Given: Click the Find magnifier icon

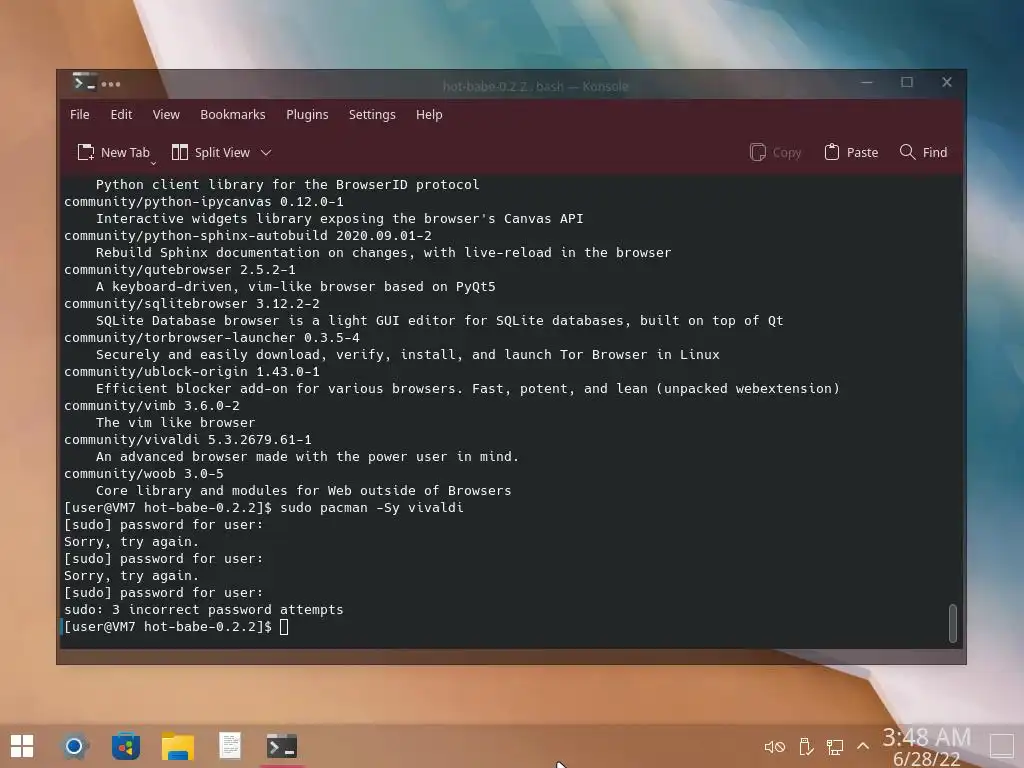Looking at the screenshot, I should [907, 152].
